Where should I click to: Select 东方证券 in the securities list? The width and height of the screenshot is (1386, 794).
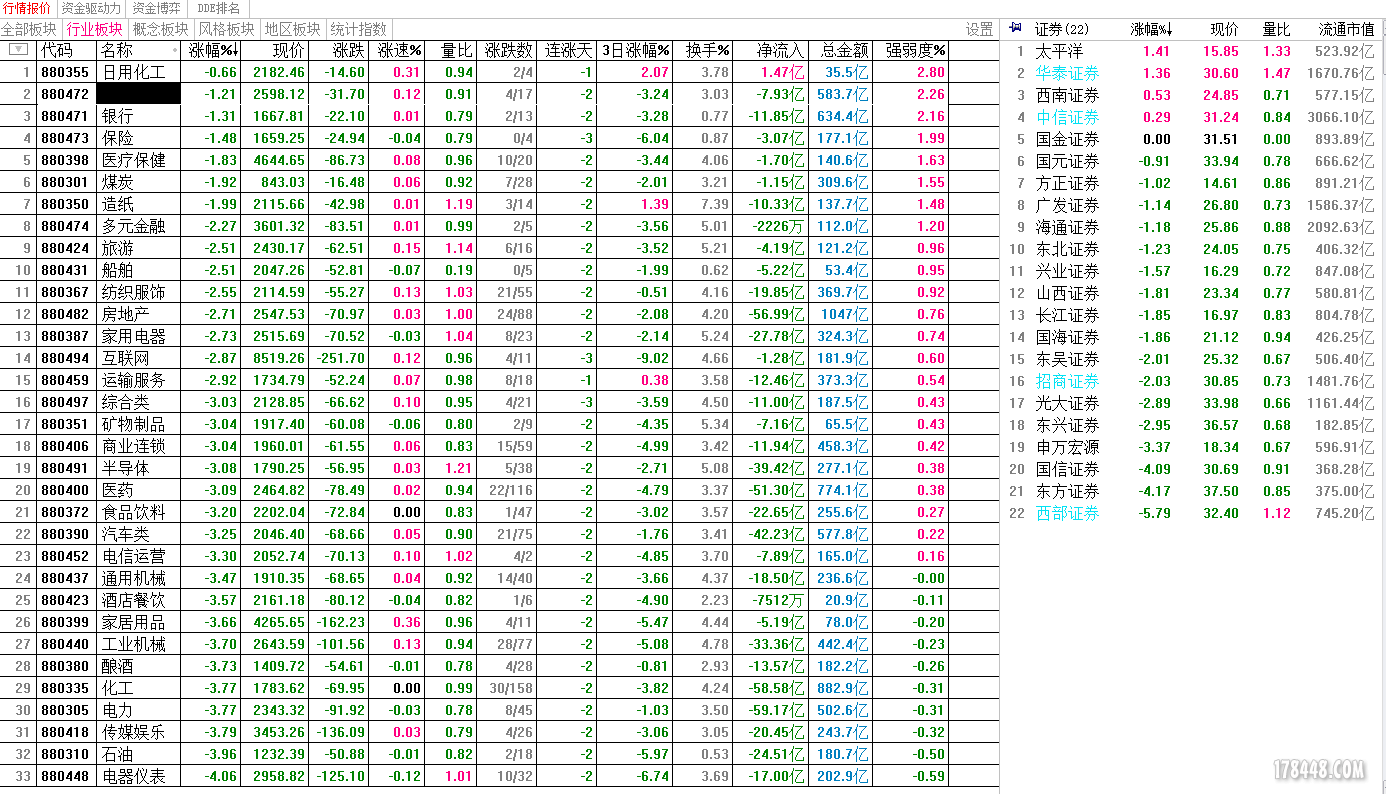(1193, 491)
